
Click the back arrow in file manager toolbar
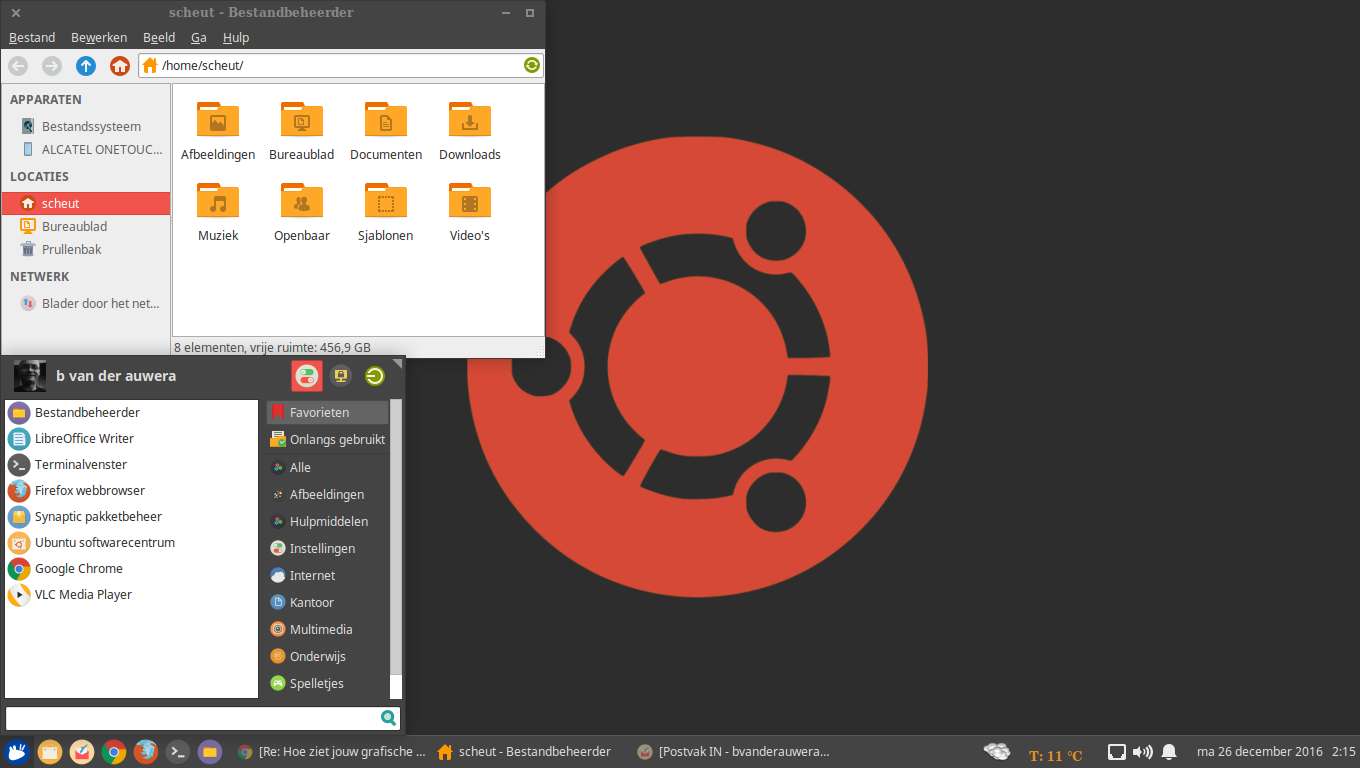click(18, 66)
